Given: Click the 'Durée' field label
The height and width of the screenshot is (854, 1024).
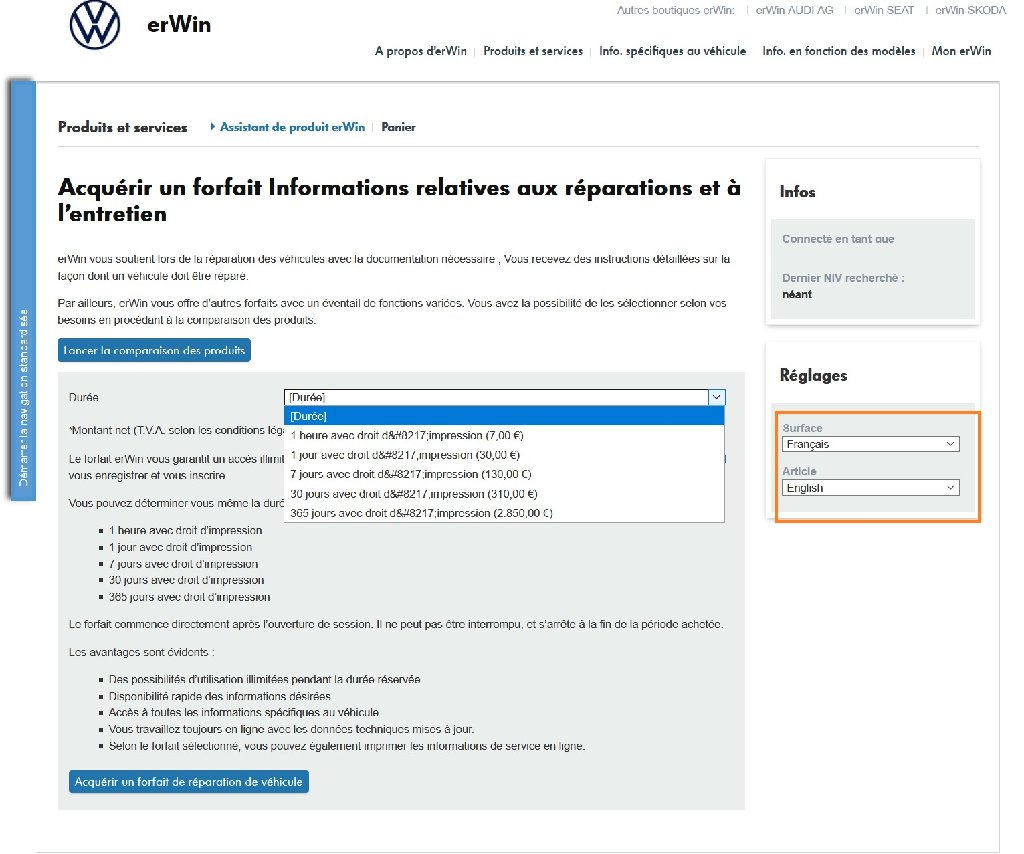Looking at the screenshot, I should [84, 397].
